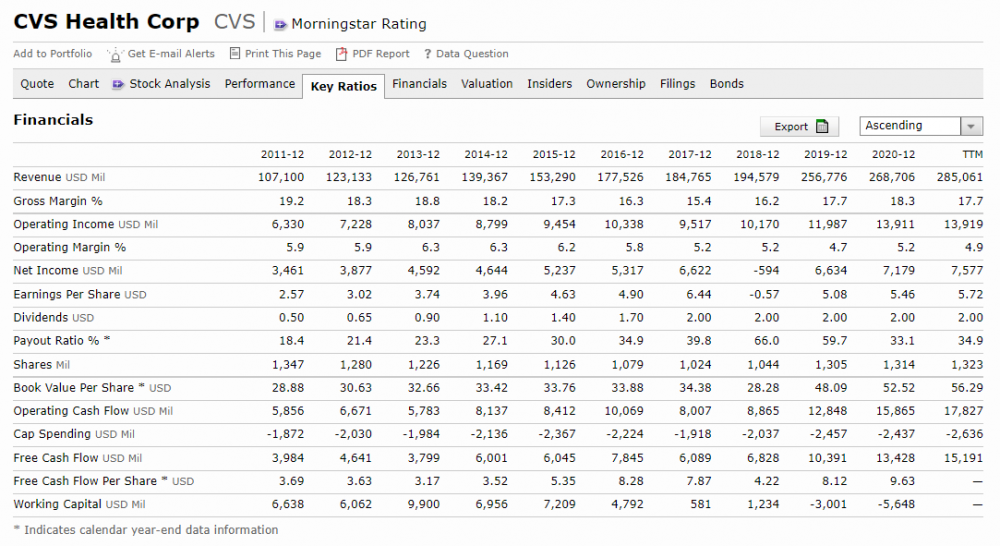Open the Ascending sort order dropdown
The height and width of the screenshot is (546, 1000).
click(x=909, y=126)
